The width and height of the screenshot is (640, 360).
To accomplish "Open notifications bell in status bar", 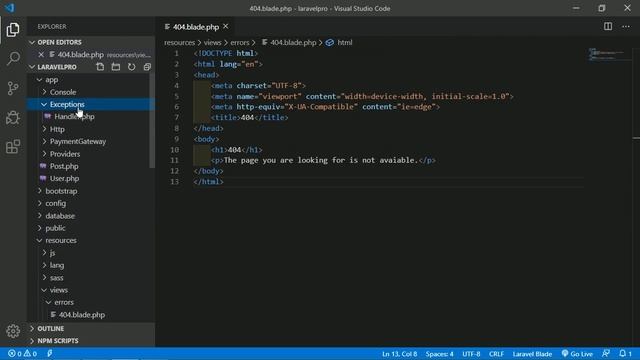I will click(625, 354).
